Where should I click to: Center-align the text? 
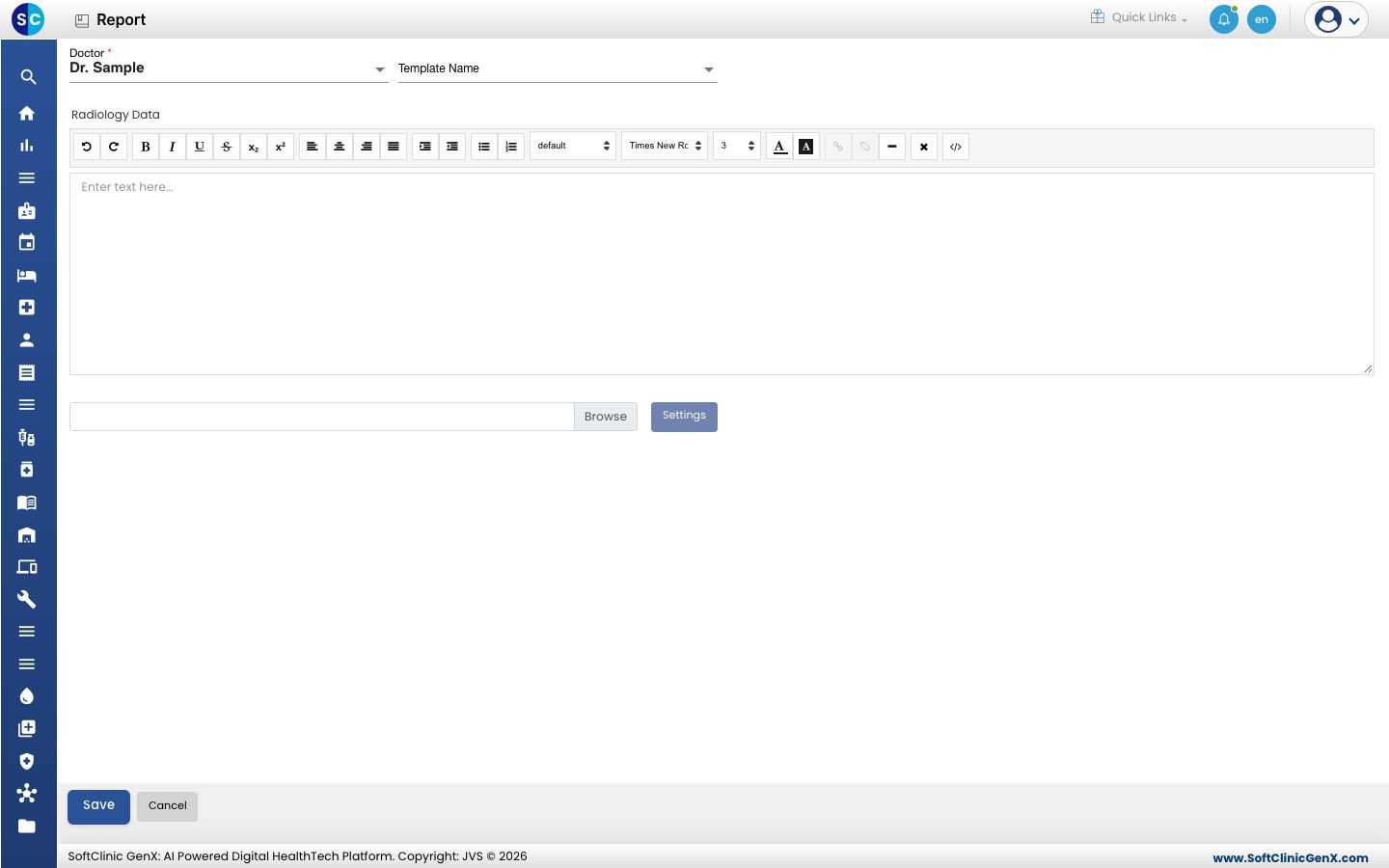point(340,147)
